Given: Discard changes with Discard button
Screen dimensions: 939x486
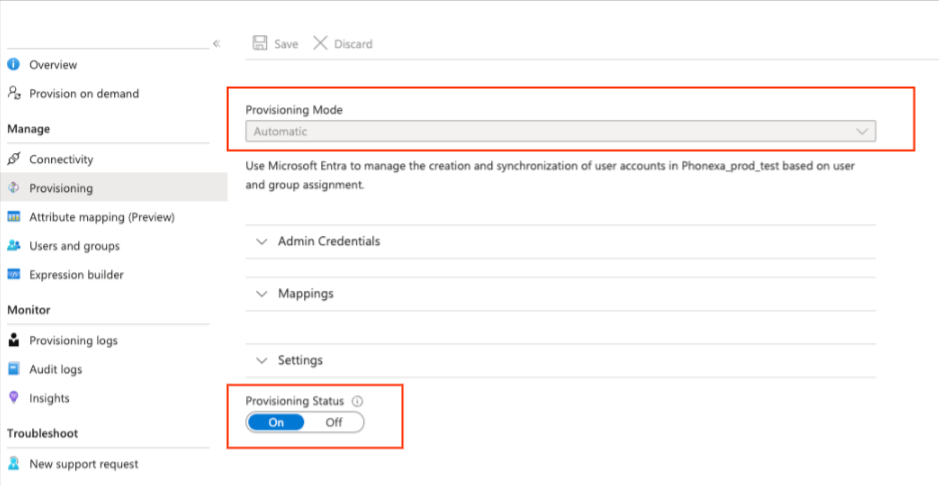Looking at the screenshot, I should click(343, 44).
